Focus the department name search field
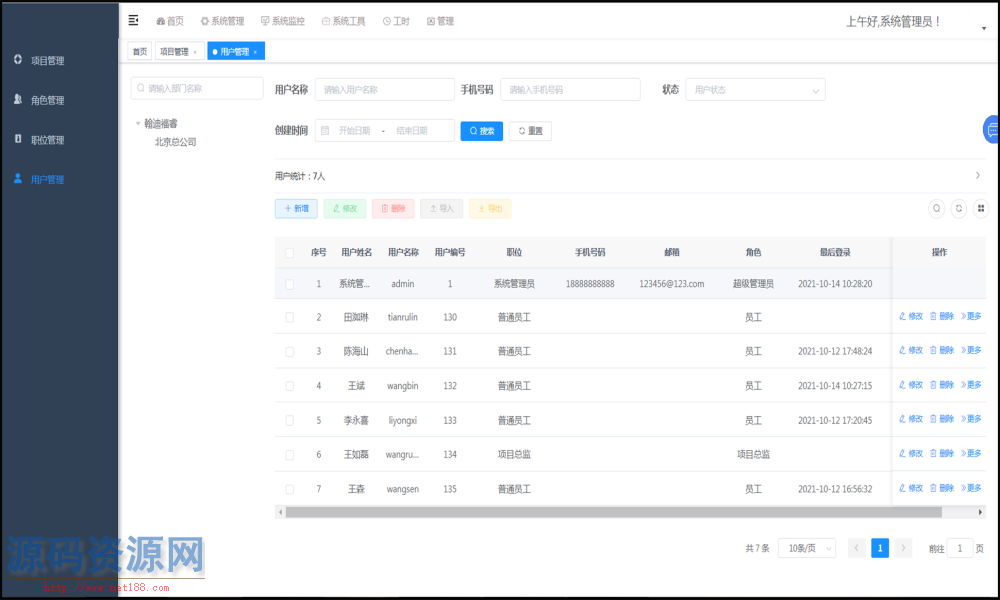 (197, 88)
